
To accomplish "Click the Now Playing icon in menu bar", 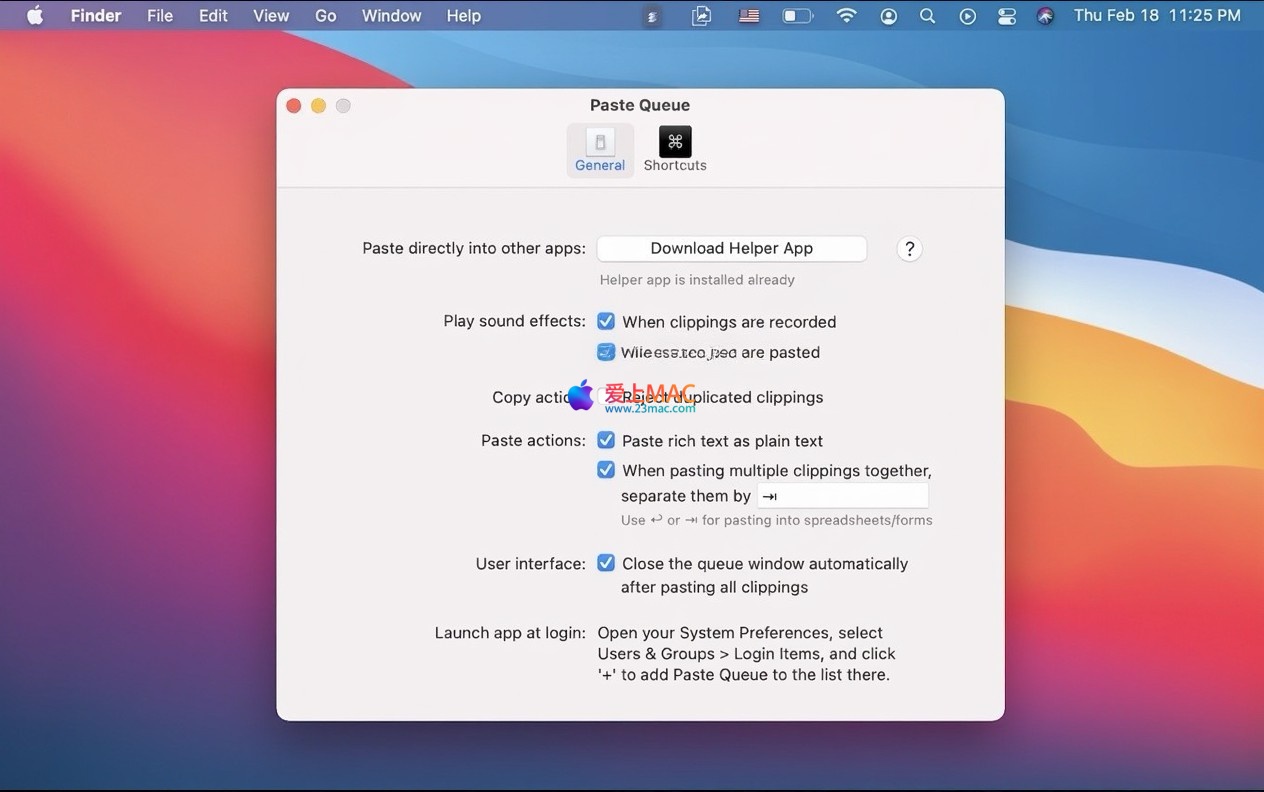I will tap(967, 16).
